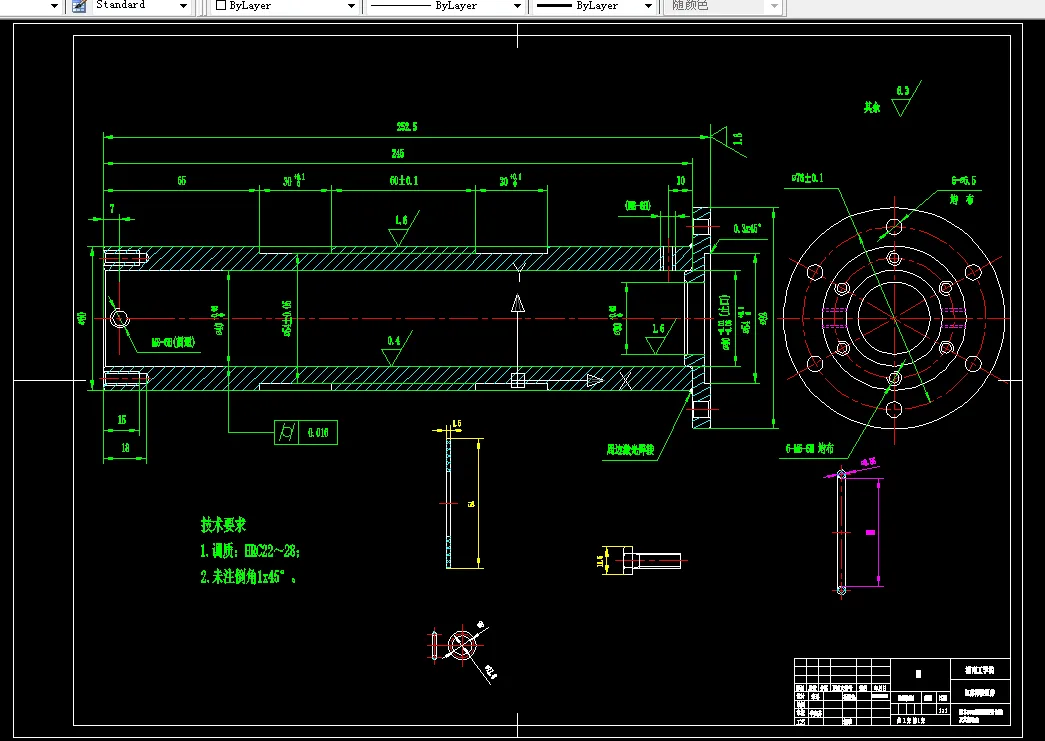Open the ByLayer linetype dropdown with thin line
This screenshot has height=741, width=1045.
[x=446, y=5]
